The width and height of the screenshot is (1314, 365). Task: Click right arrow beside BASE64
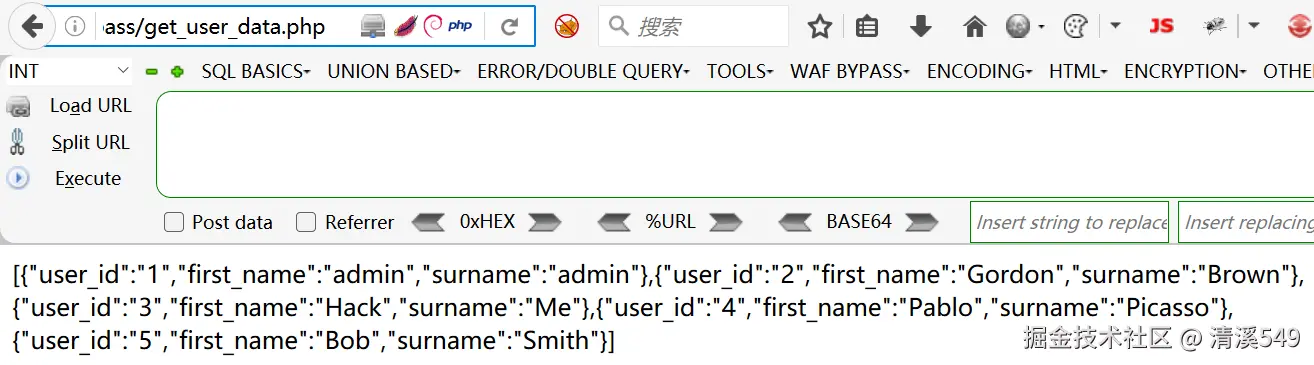(x=922, y=222)
